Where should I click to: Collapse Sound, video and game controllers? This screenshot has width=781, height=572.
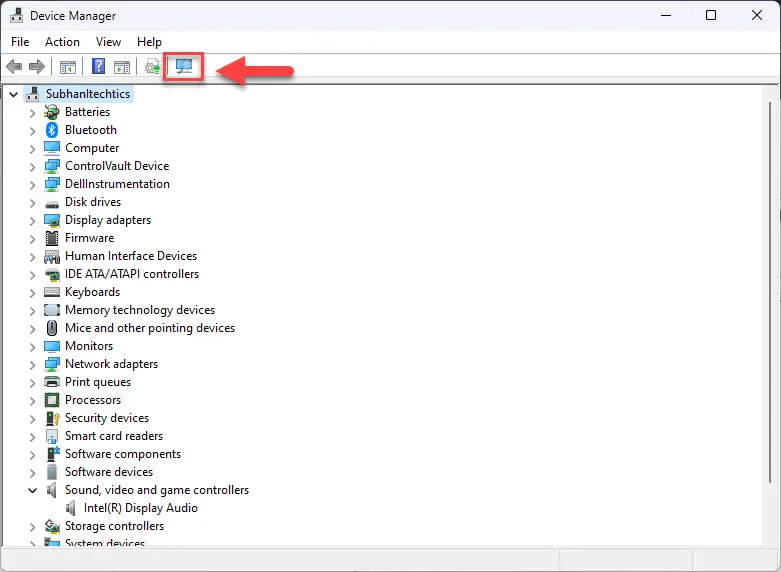tap(32, 490)
